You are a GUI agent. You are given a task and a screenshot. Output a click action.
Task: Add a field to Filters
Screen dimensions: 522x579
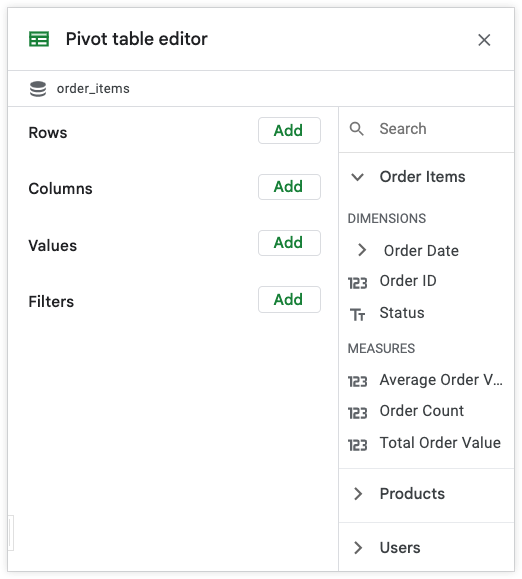click(x=289, y=299)
